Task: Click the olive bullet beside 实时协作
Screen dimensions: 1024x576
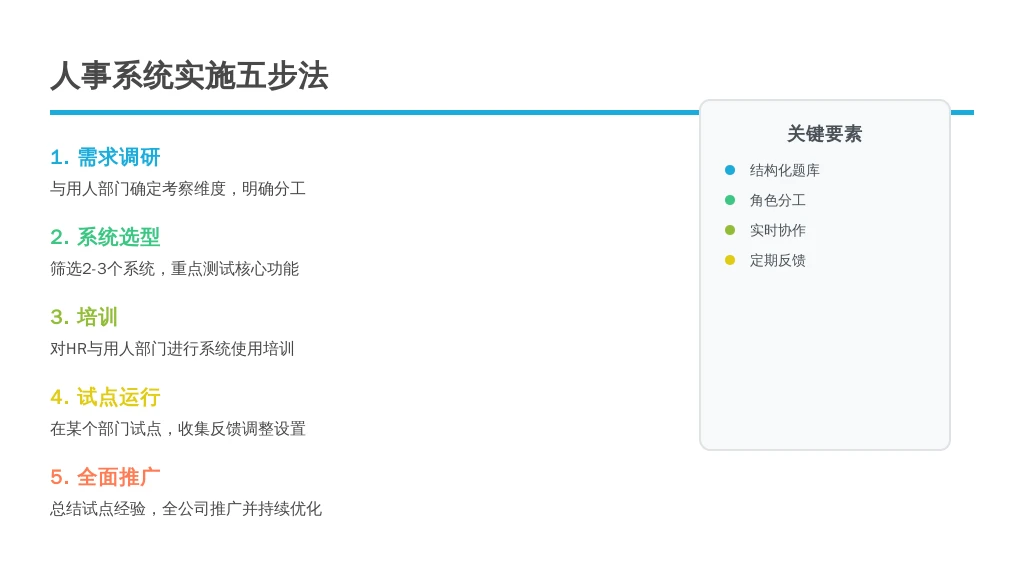Action: (x=730, y=231)
